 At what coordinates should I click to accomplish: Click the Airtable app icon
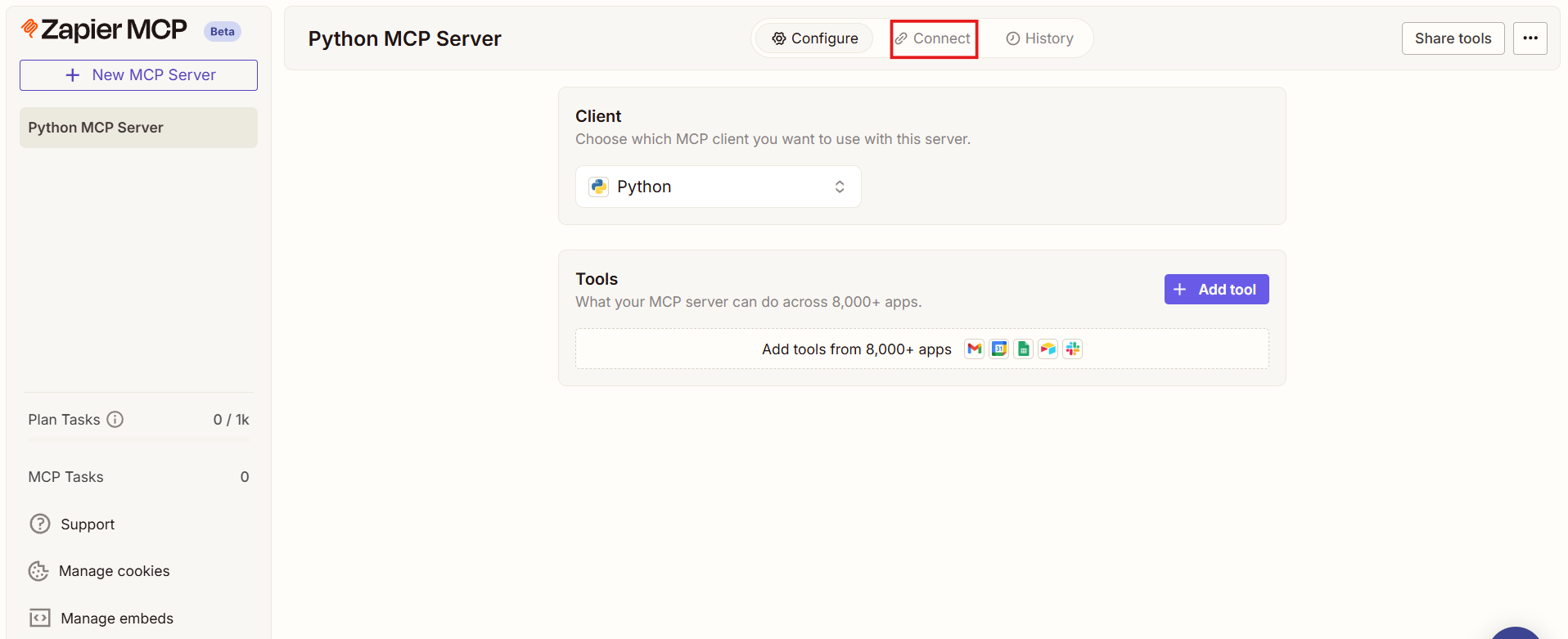[x=1048, y=349]
